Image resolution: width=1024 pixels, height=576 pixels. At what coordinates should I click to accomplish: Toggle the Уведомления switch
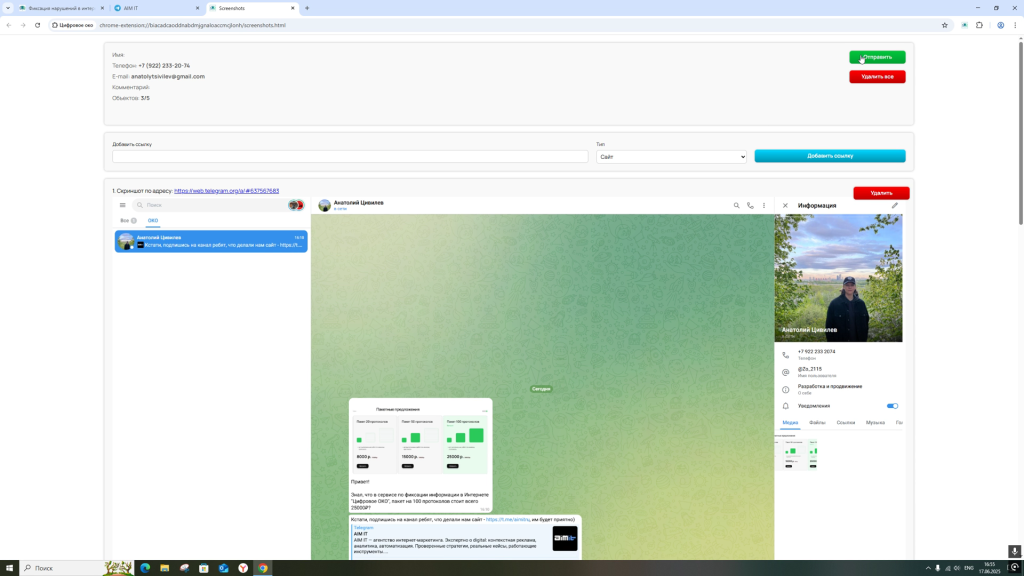[892, 406]
